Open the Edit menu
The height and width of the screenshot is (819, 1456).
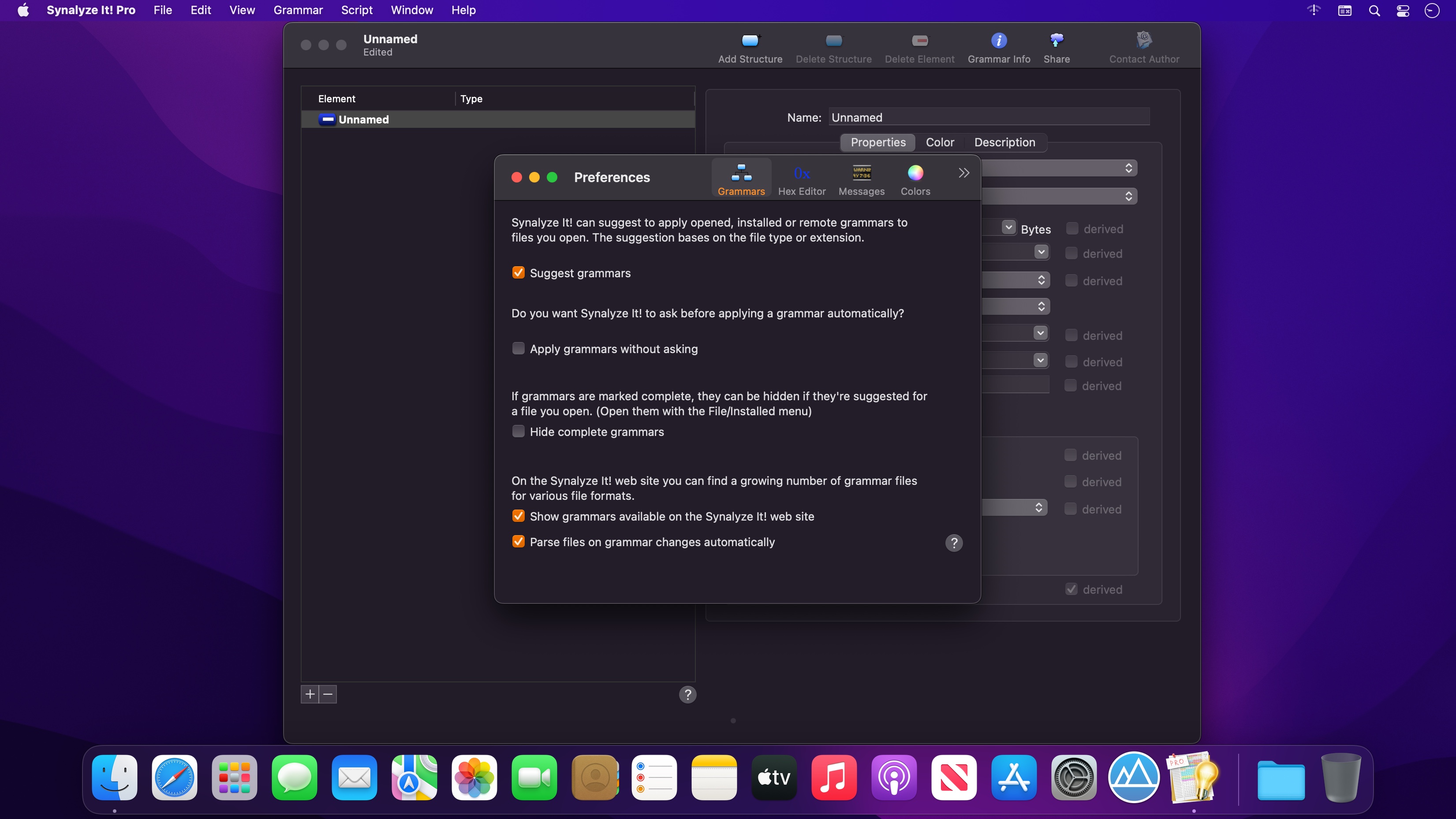pyautogui.click(x=201, y=10)
